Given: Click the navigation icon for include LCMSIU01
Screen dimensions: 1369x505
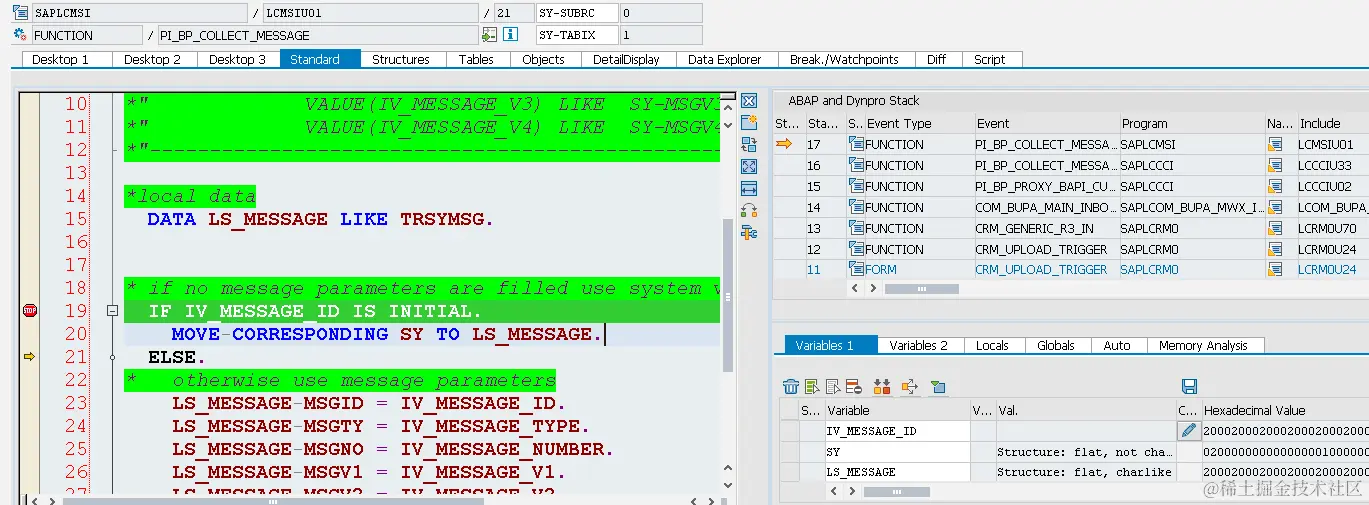Looking at the screenshot, I should [1275, 145].
